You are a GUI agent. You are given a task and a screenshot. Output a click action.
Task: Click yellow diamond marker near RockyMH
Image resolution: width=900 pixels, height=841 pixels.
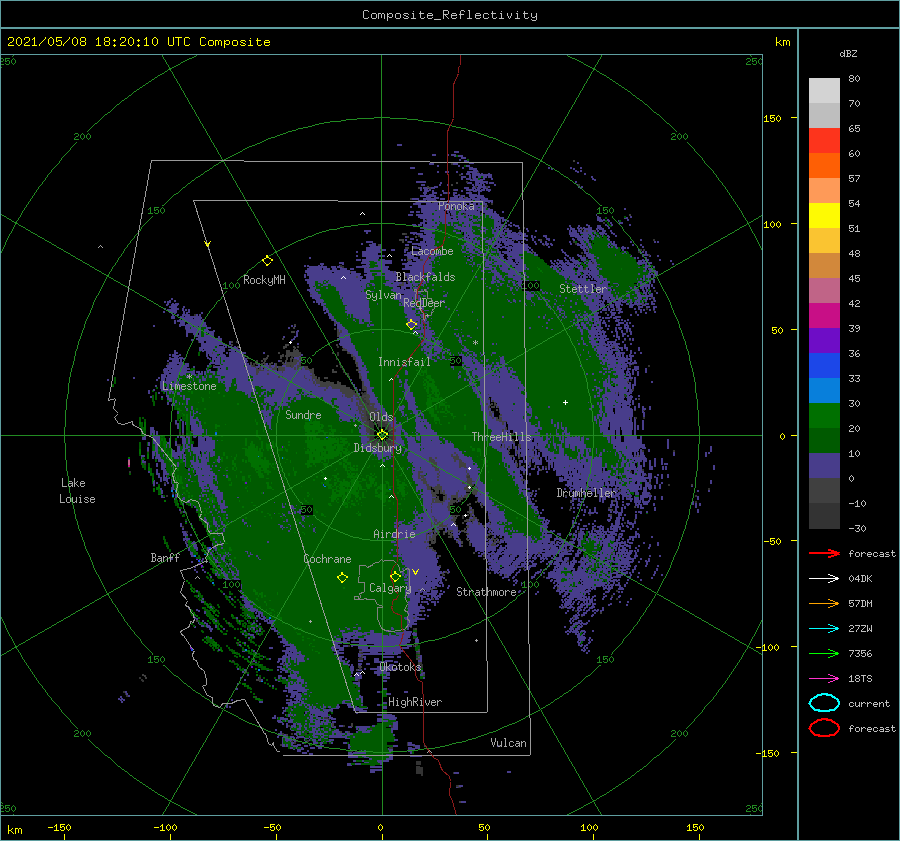pos(267,261)
